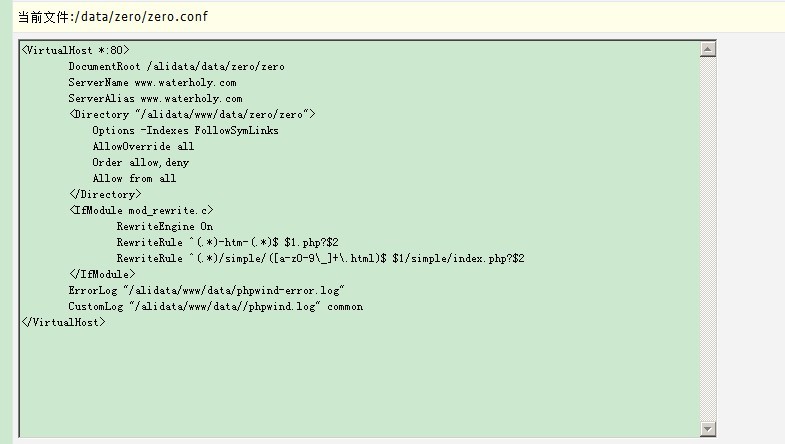The image size is (785, 444).
Task: Click the Order allow,deny line
Action: pyautogui.click(x=140, y=162)
